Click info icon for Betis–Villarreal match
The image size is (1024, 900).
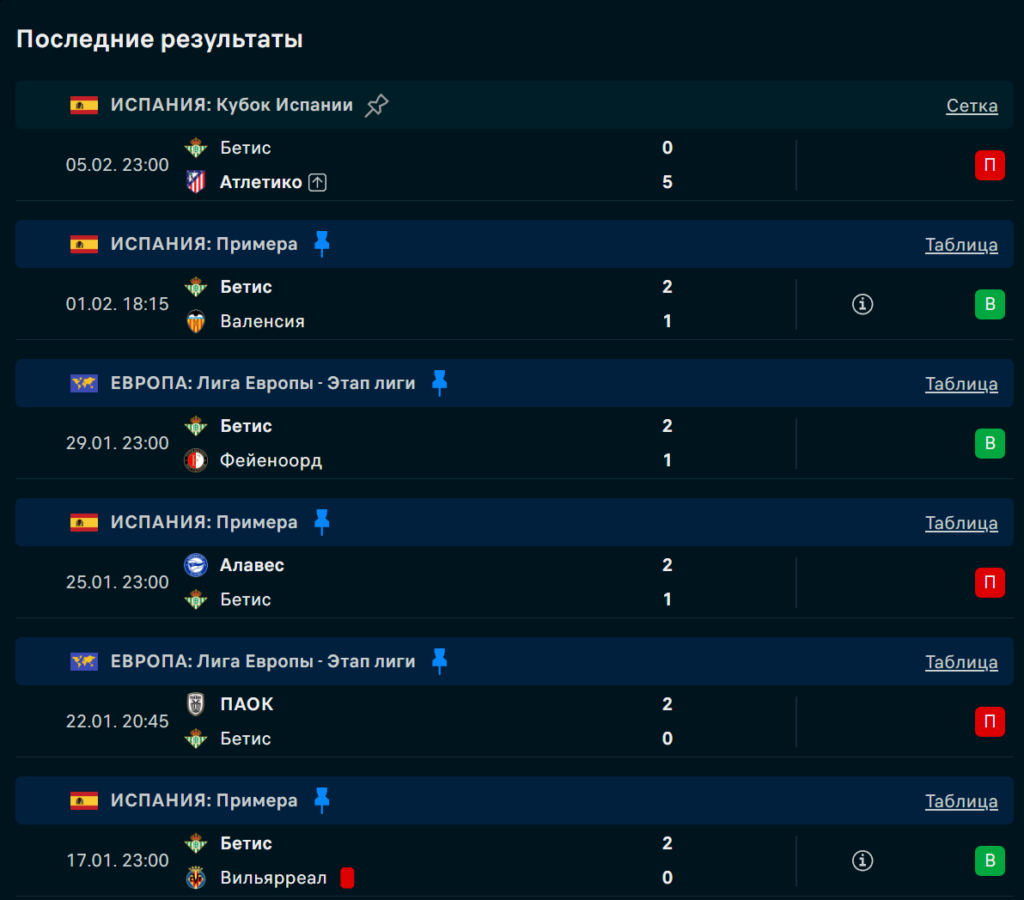click(862, 860)
